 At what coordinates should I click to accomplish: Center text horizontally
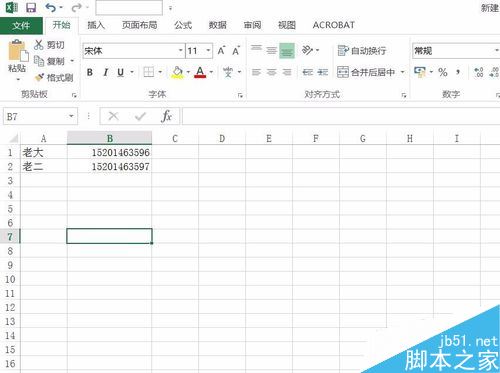(x=272, y=72)
